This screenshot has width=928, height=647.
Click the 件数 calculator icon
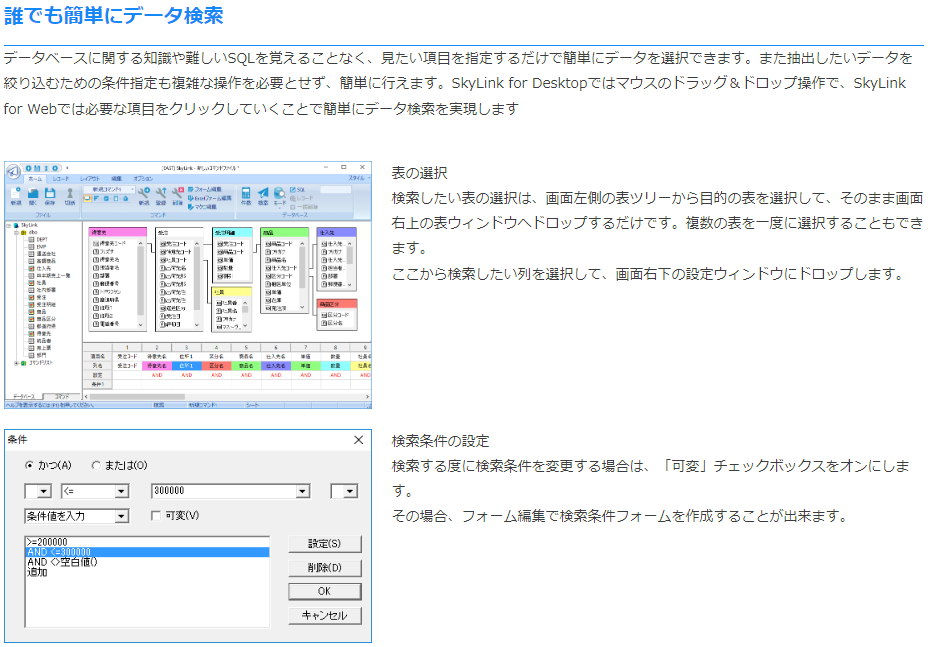point(246,193)
